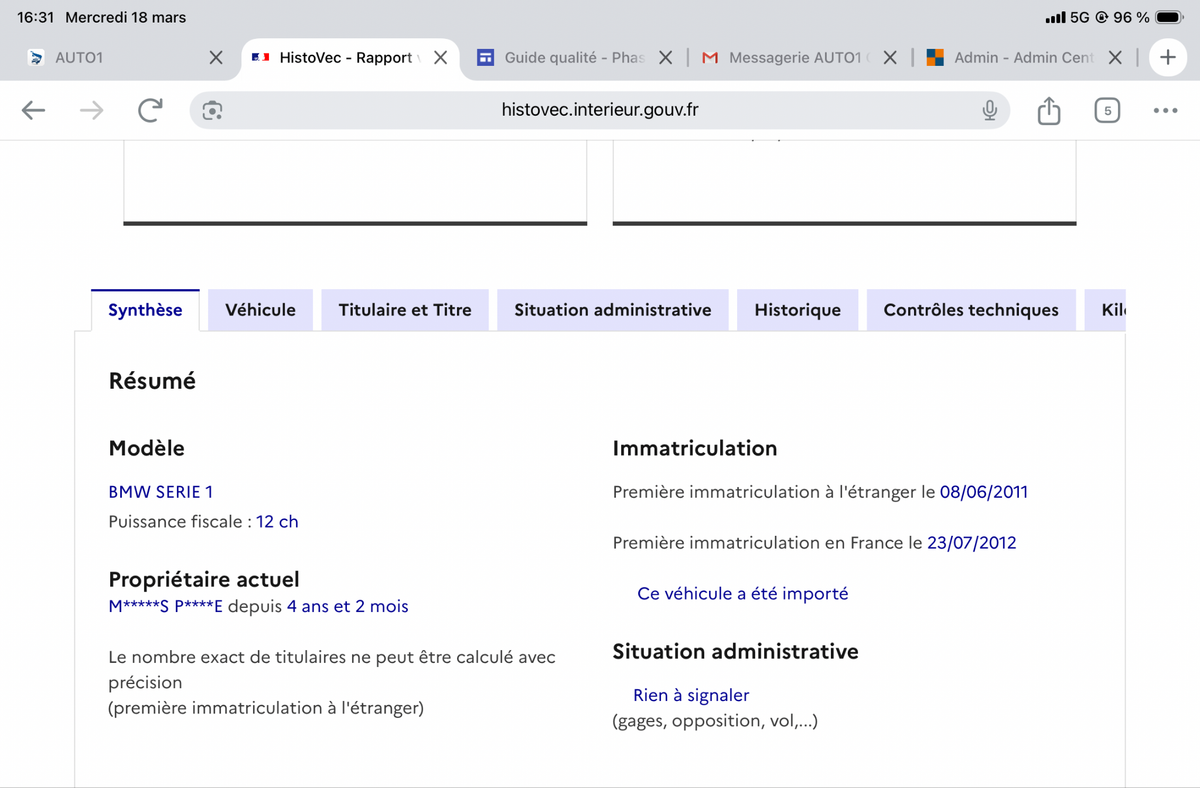Image resolution: width=1200 pixels, height=788 pixels.
Task: Tap the browser back arrow
Action: 34,111
